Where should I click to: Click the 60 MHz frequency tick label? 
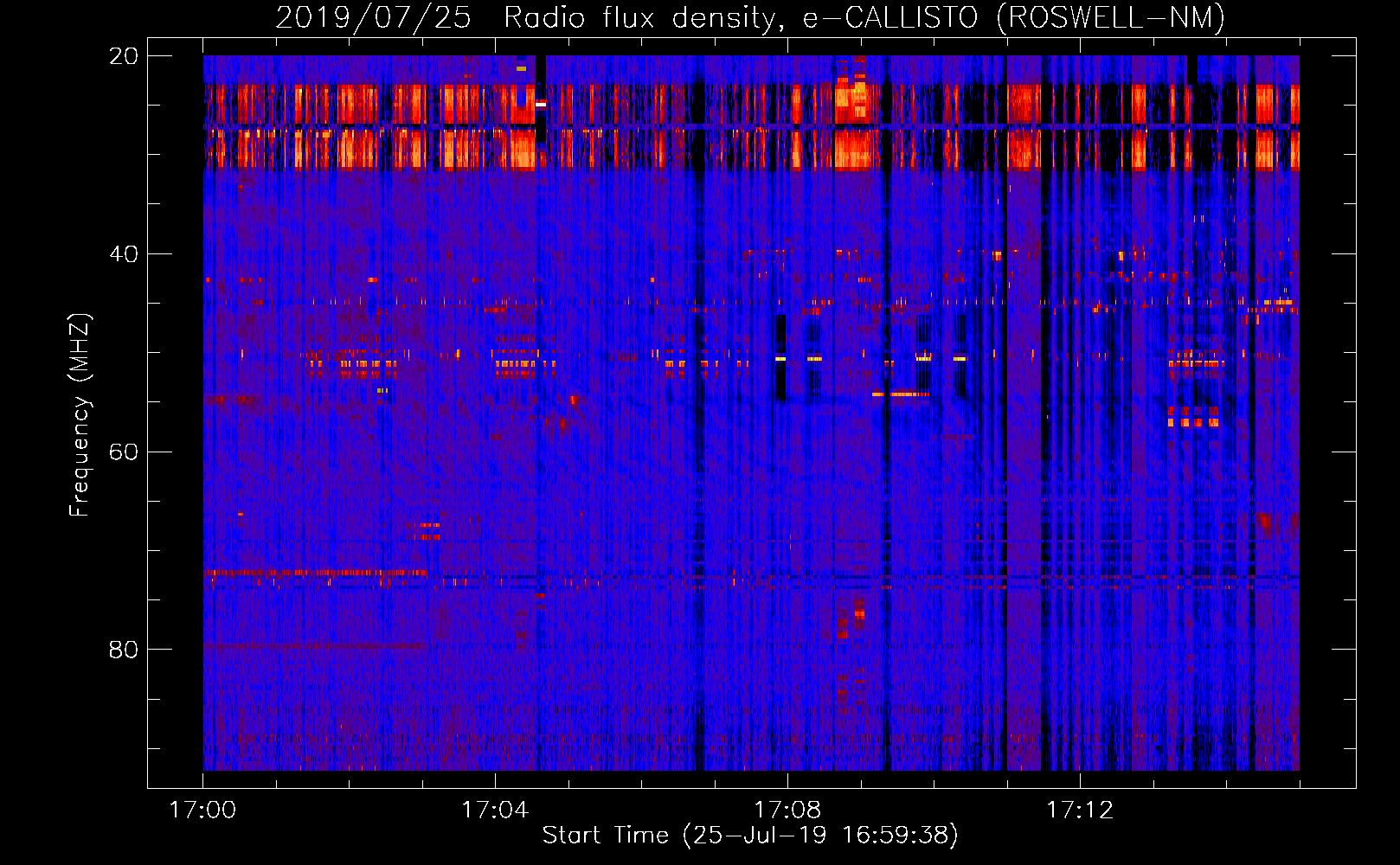point(124,452)
